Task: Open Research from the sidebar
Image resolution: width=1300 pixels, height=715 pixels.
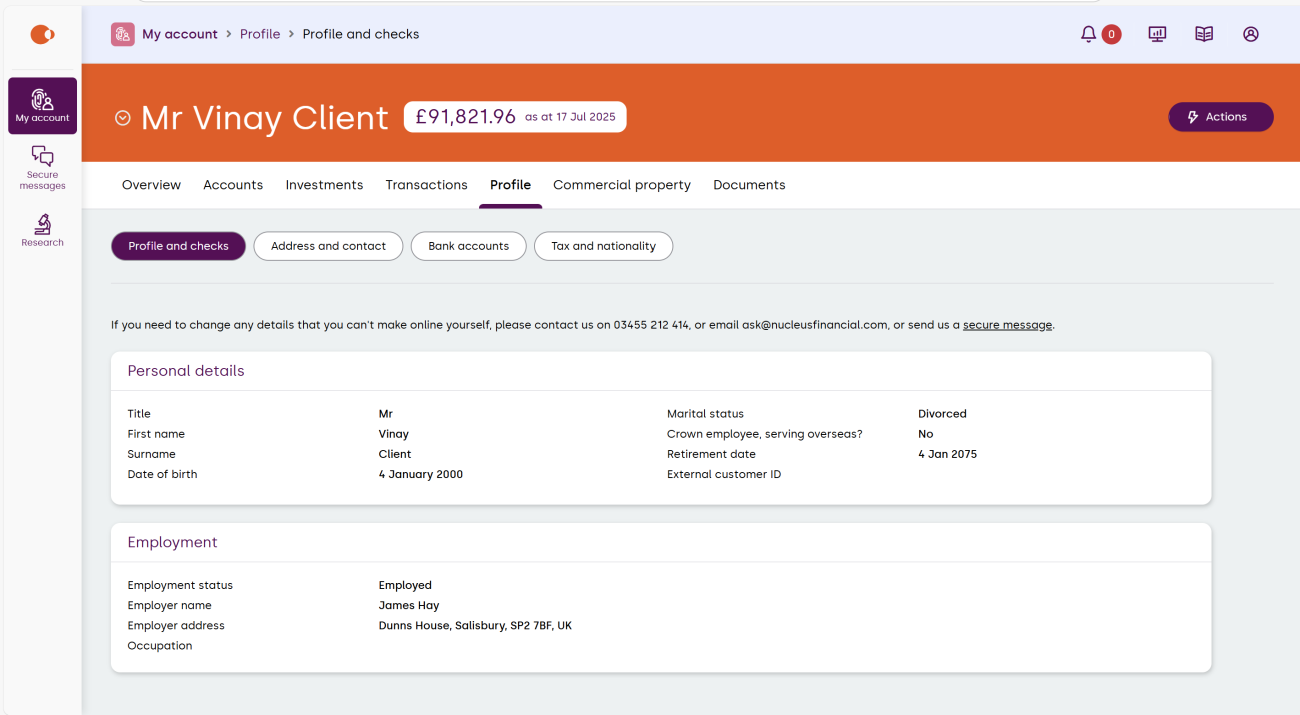Action: [x=42, y=229]
